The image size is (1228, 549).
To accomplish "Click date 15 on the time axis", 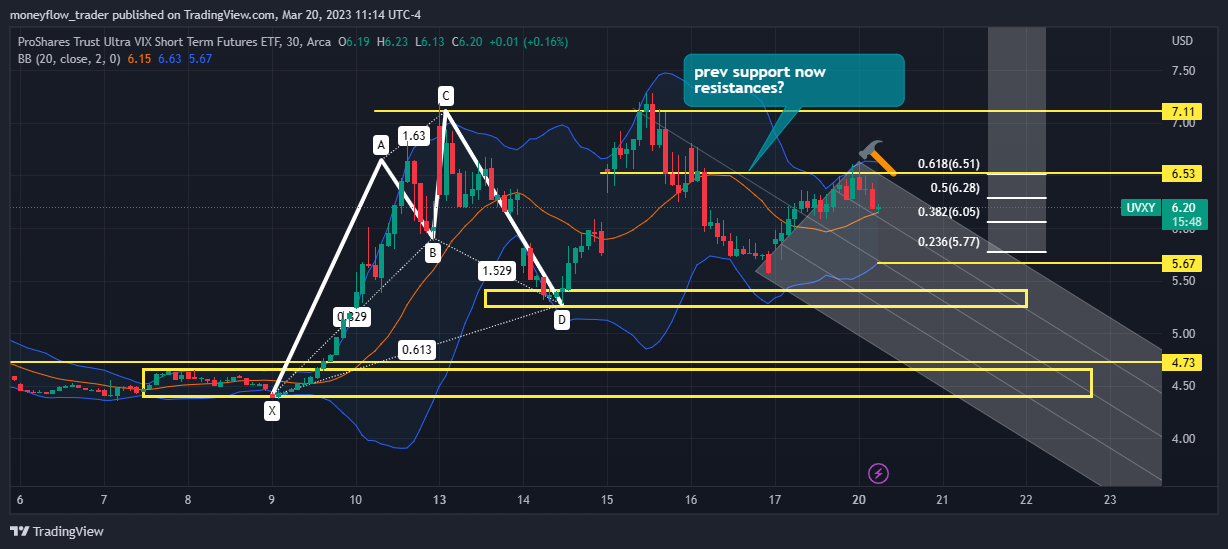I will [x=607, y=498].
